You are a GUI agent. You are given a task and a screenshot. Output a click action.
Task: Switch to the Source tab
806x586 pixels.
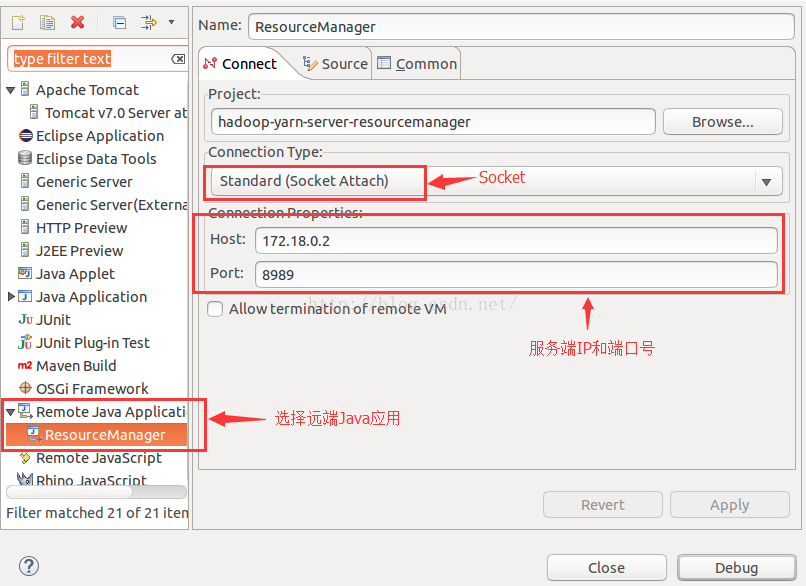pos(335,64)
